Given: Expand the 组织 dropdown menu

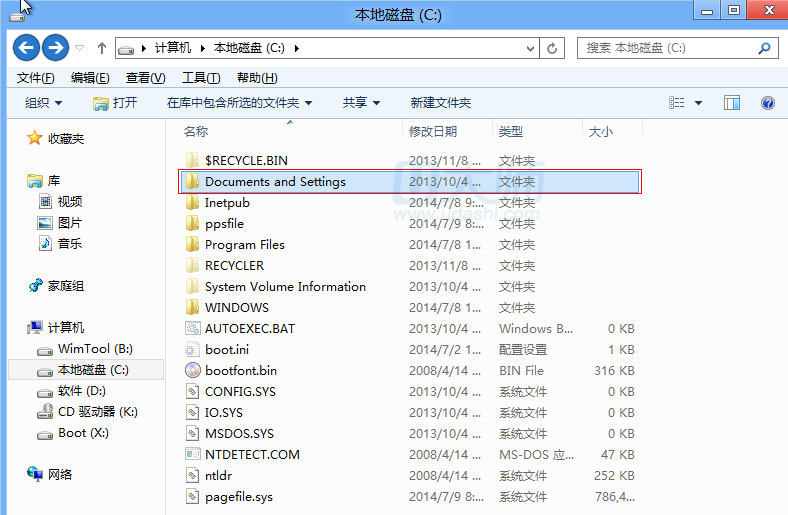Looking at the screenshot, I should point(43,103).
